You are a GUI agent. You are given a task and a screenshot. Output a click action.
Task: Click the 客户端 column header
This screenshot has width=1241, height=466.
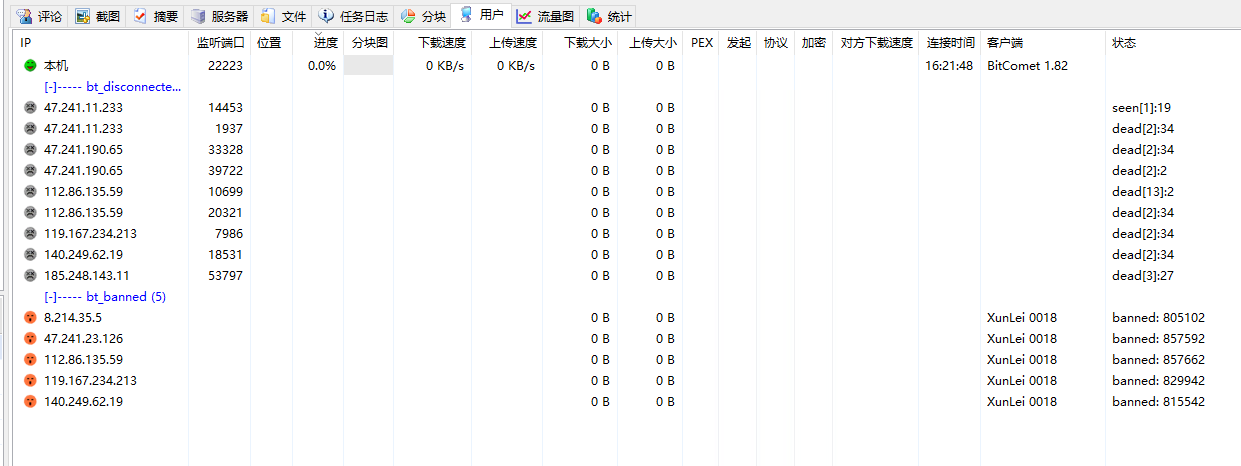tap(1004, 43)
